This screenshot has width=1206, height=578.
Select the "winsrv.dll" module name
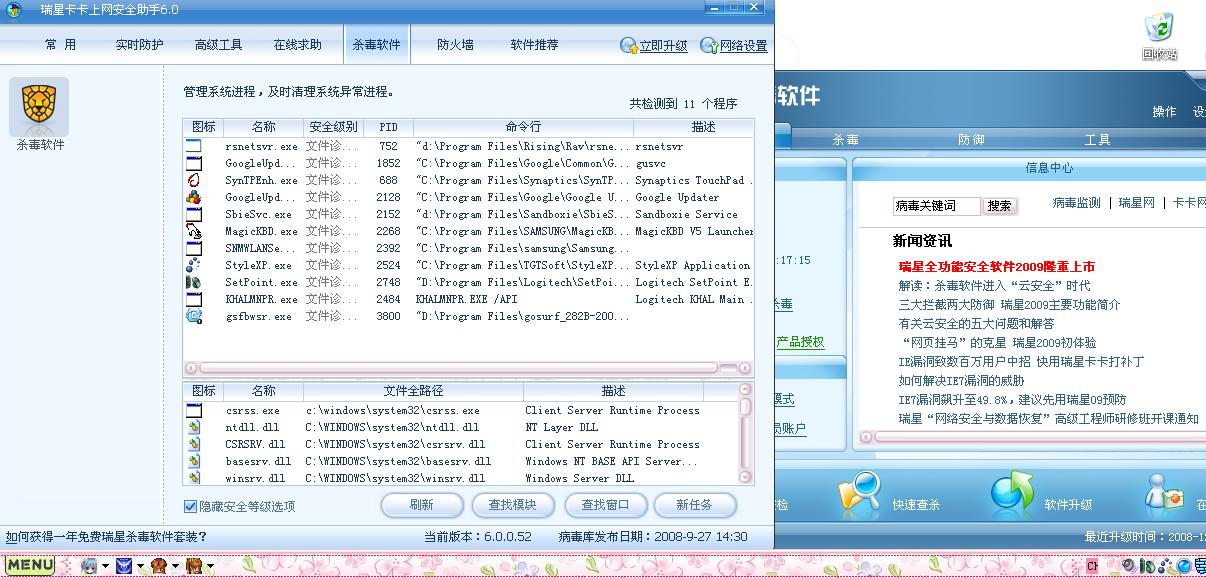click(255, 478)
